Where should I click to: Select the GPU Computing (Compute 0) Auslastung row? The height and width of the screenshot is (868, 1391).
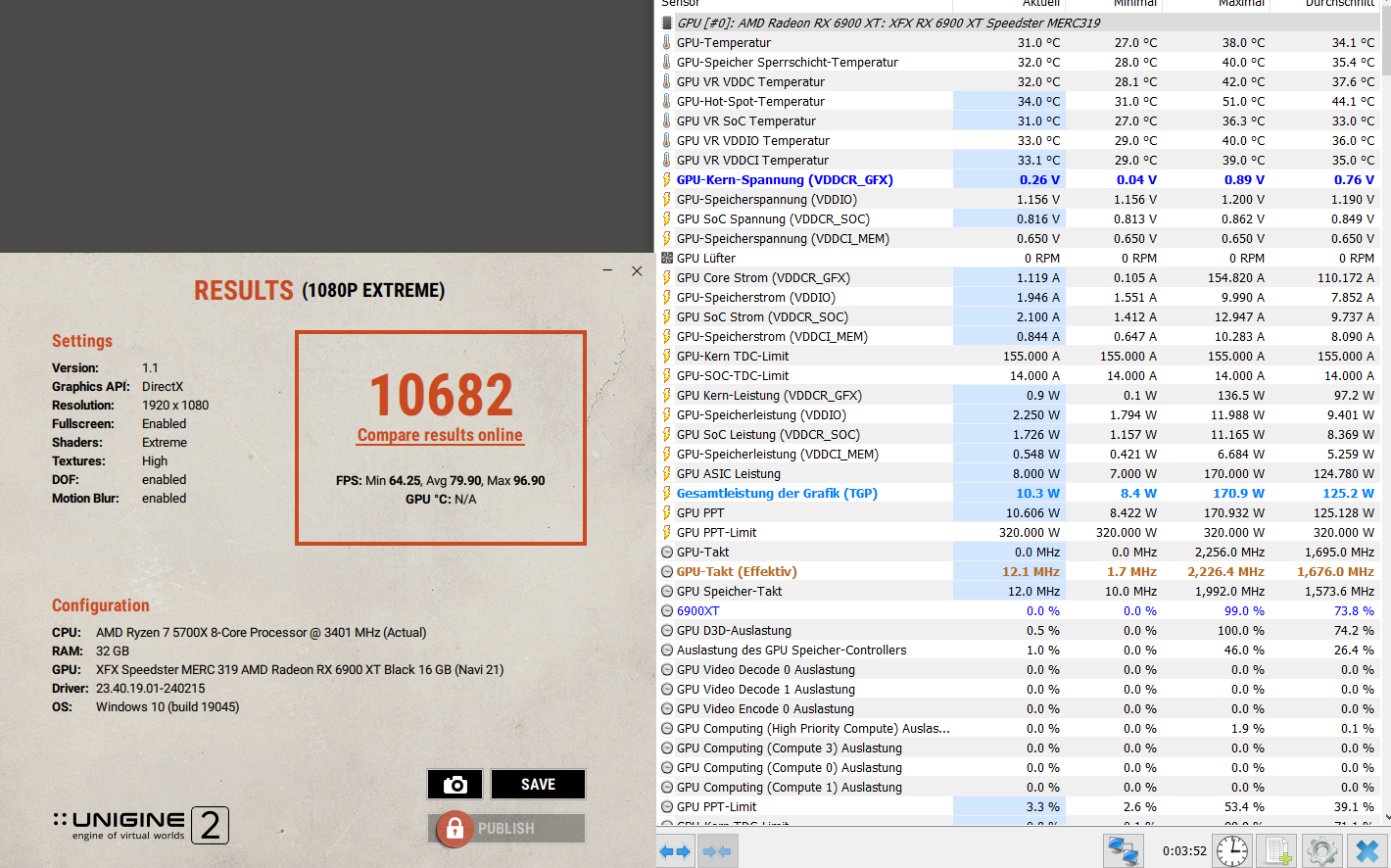point(1019,767)
